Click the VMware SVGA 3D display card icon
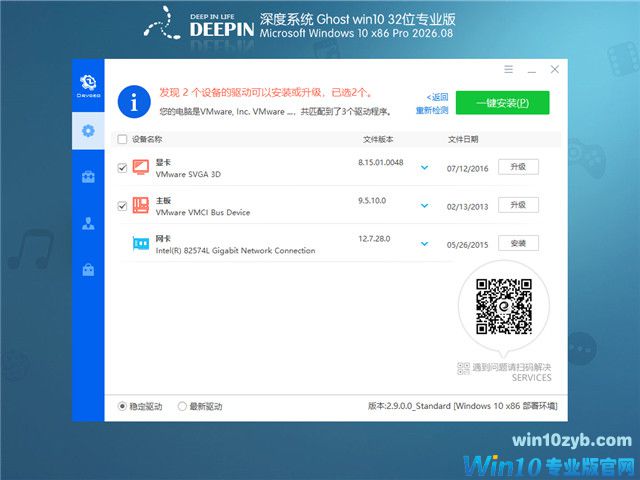The image size is (640, 480). [141, 167]
